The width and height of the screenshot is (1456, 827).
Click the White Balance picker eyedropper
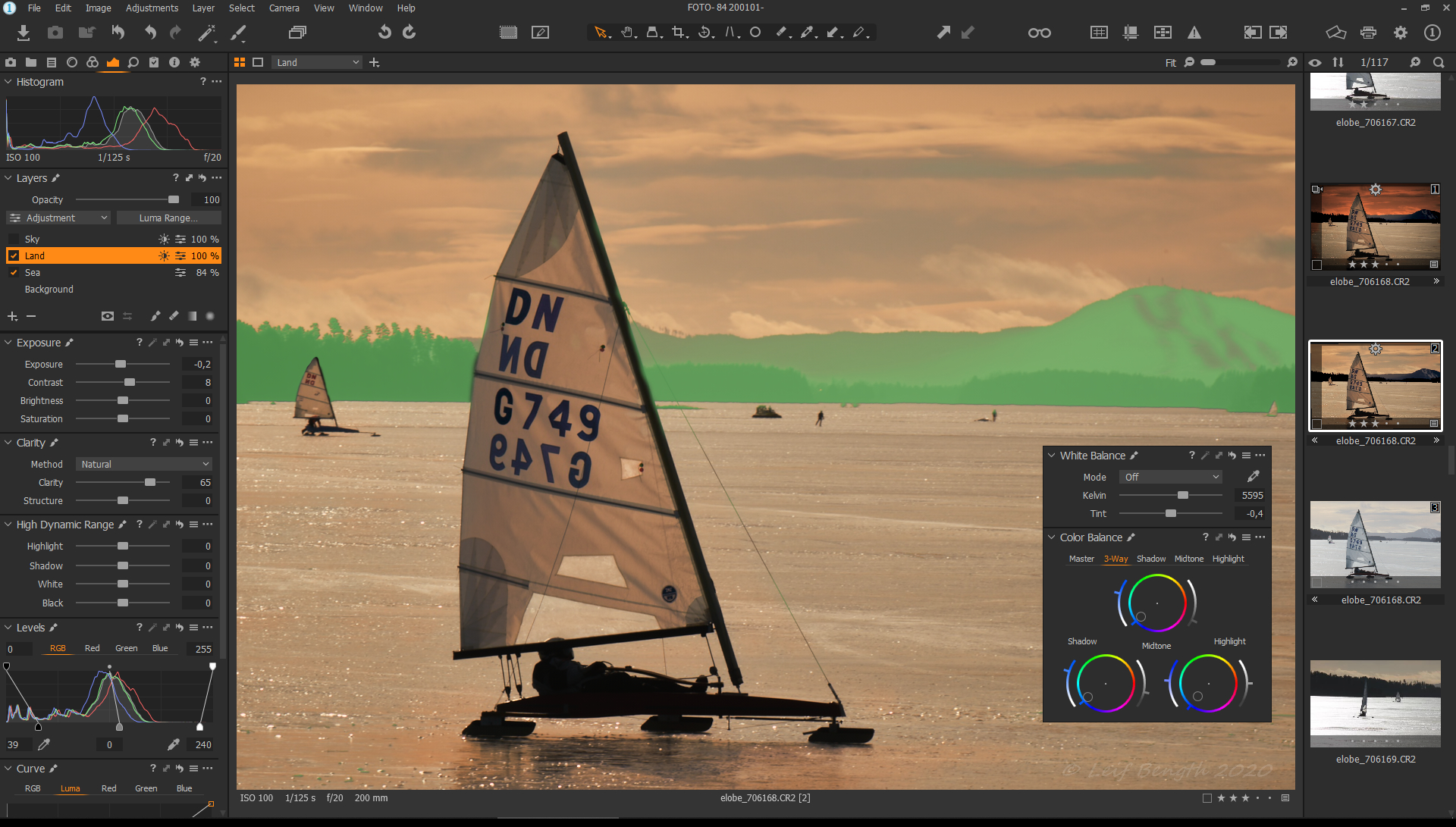click(x=1253, y=477)
